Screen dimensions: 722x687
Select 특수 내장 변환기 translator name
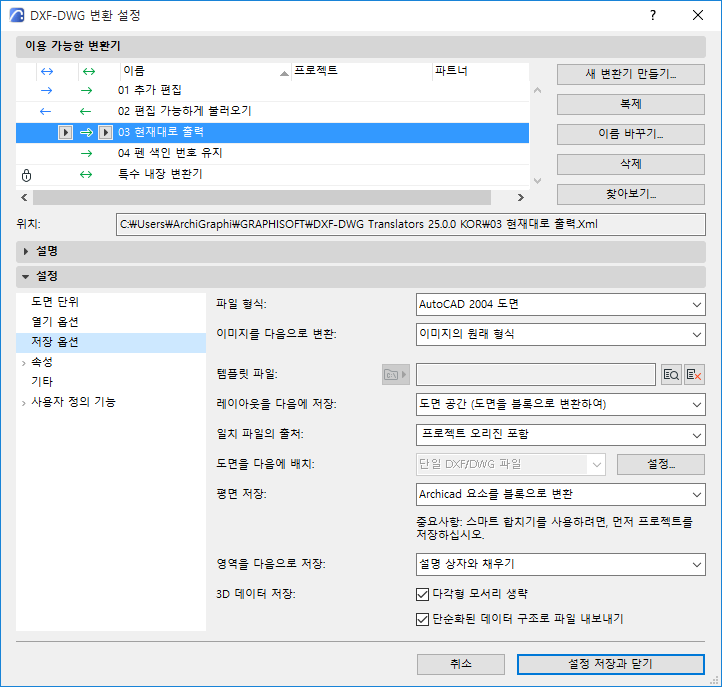tap(160, 174)
